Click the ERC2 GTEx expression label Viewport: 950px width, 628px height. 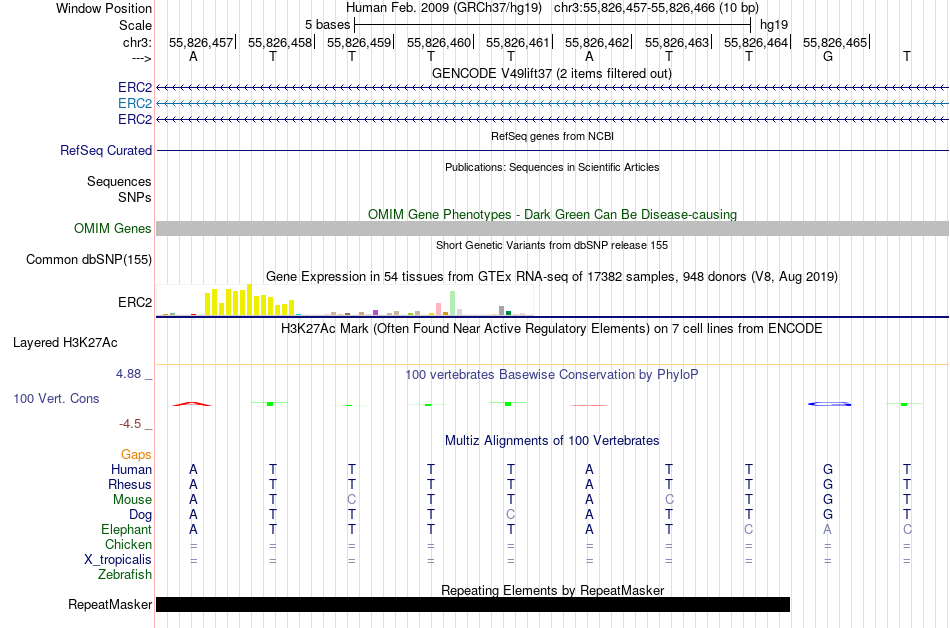pyautogui.click(x=135, y=302)
